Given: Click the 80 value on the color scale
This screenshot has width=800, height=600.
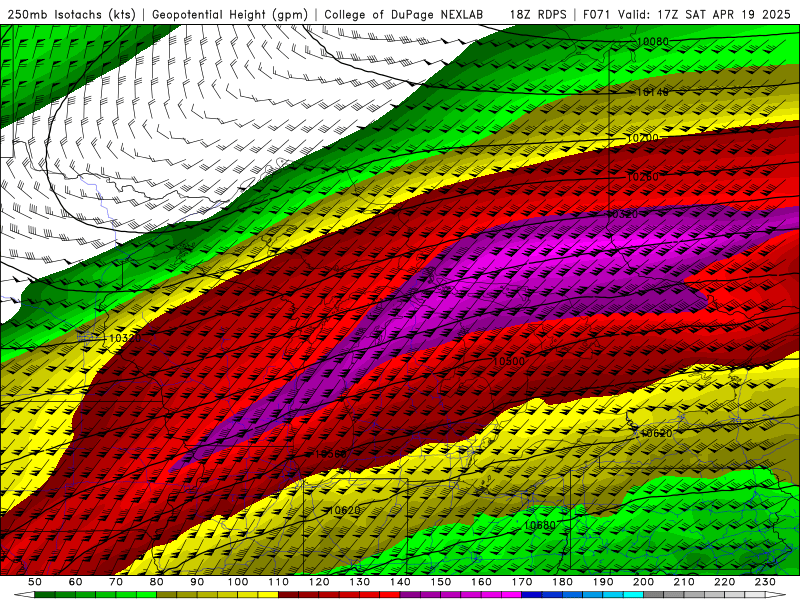Looking at the screenshot, I should (x=156, y=582).
